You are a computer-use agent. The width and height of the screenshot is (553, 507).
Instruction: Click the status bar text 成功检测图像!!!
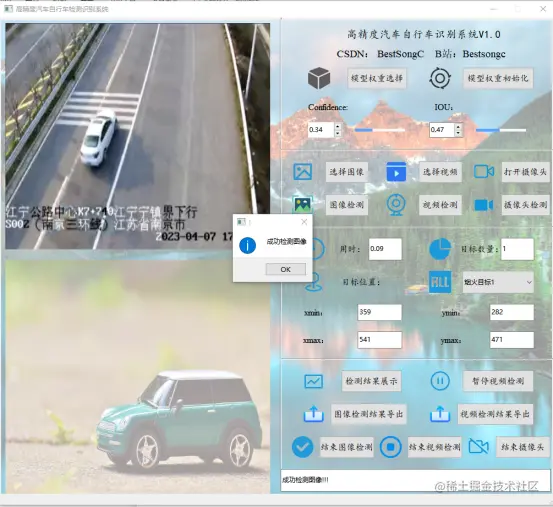click(305, 480)
